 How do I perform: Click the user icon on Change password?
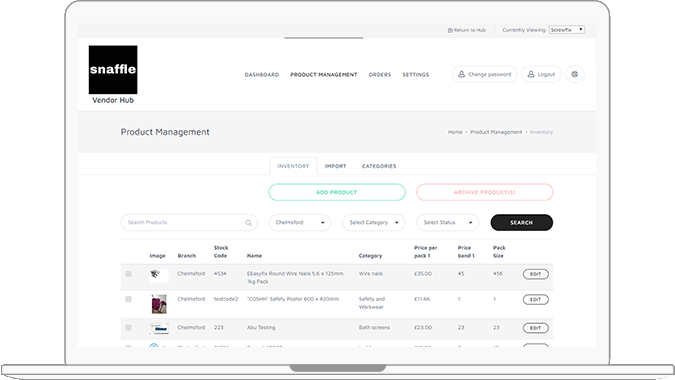click(461, 74)
